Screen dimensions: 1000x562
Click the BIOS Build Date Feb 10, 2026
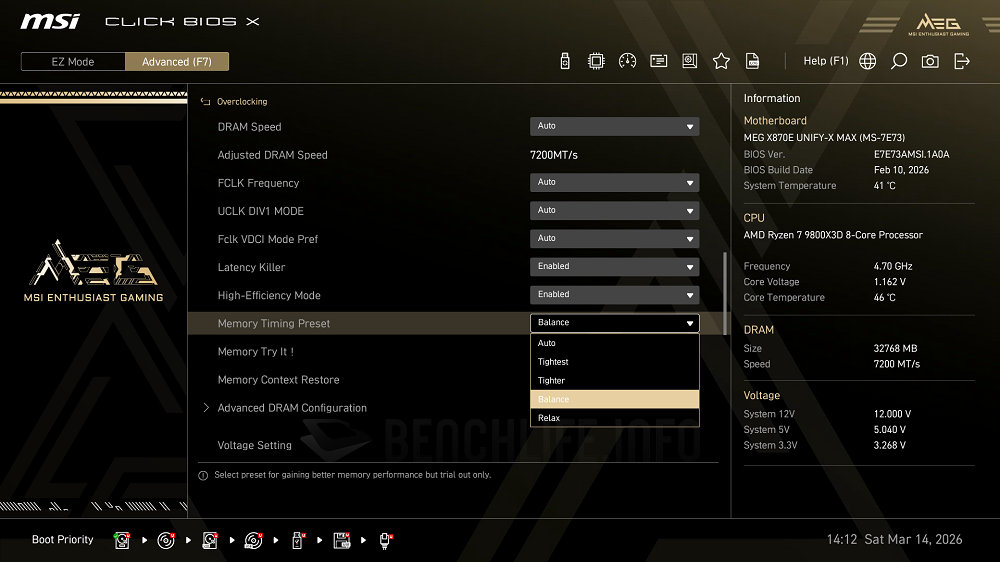point(901,170)
